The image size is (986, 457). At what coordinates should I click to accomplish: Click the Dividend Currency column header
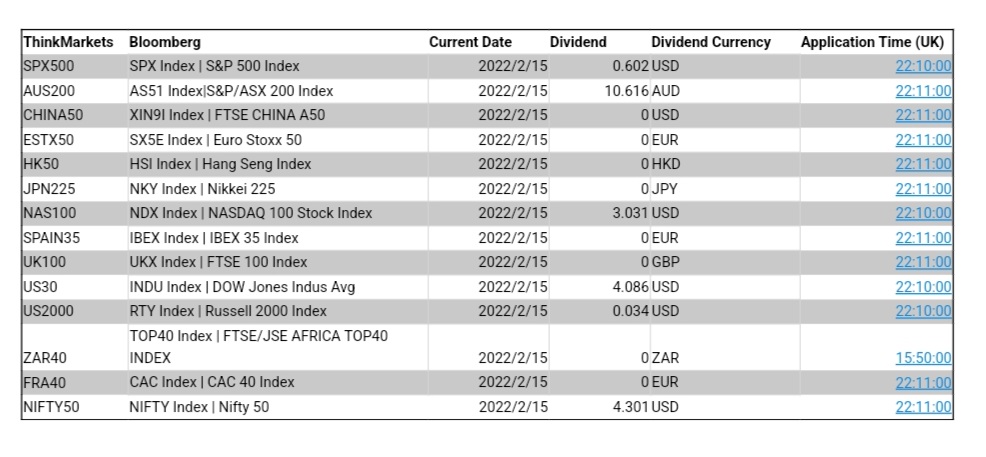[x=711, y=42]
